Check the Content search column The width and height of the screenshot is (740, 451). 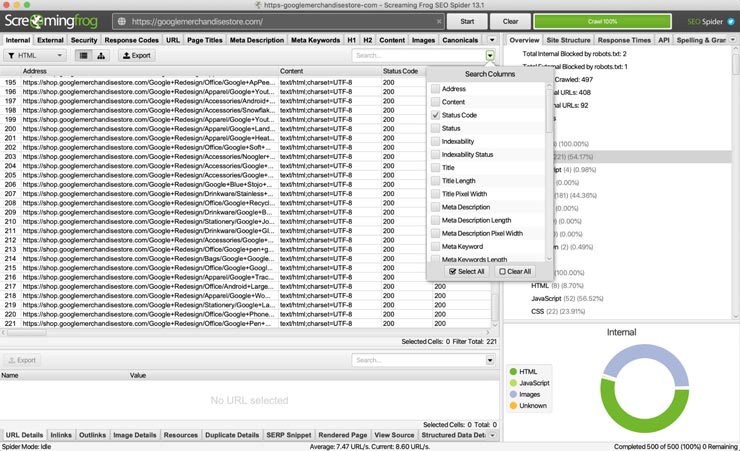pos(435,102)
